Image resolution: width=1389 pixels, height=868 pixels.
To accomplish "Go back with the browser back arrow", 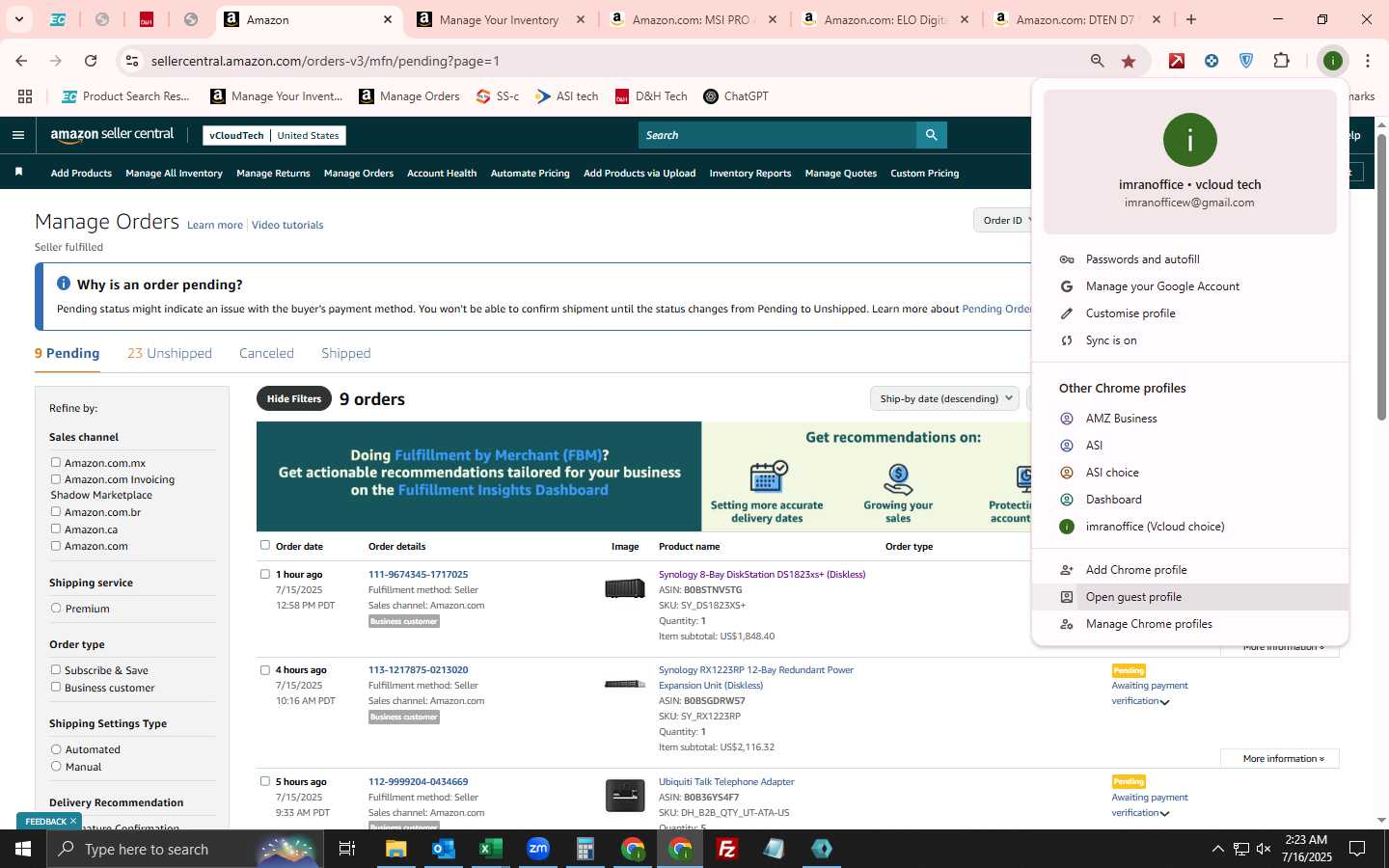I will (21, 61).
